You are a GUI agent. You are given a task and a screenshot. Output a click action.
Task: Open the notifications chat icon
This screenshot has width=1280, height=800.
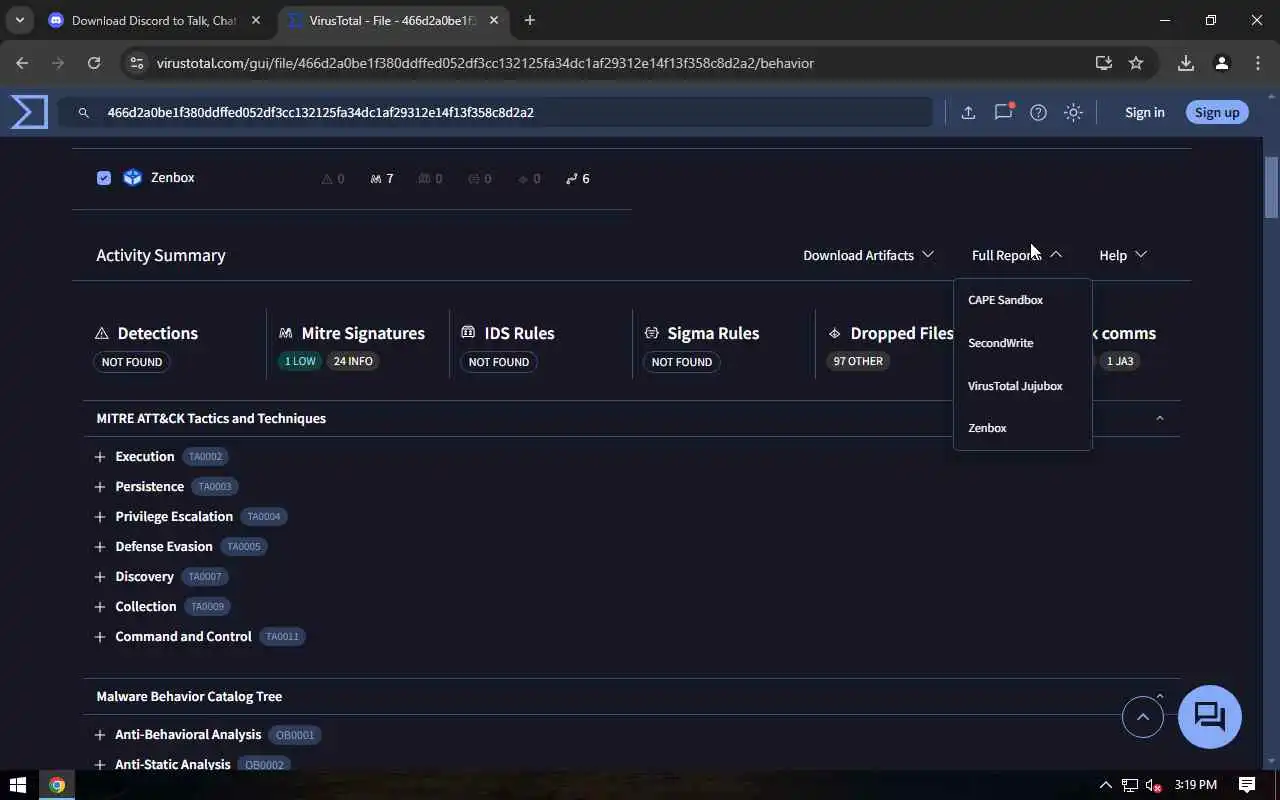(1003, 112)
